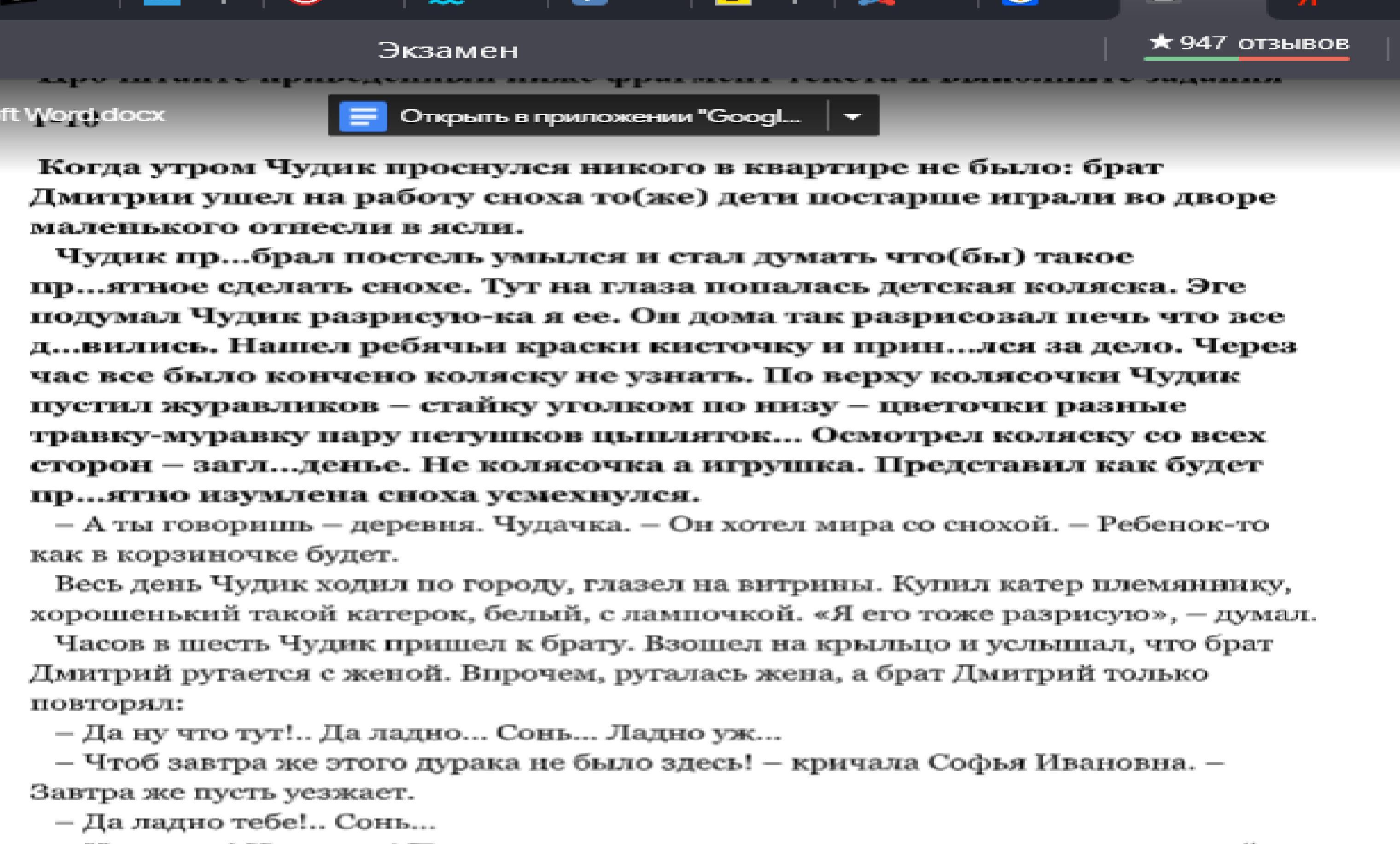Switch to tab with teal favicon
1400x844 pixels.
(447, 3)
